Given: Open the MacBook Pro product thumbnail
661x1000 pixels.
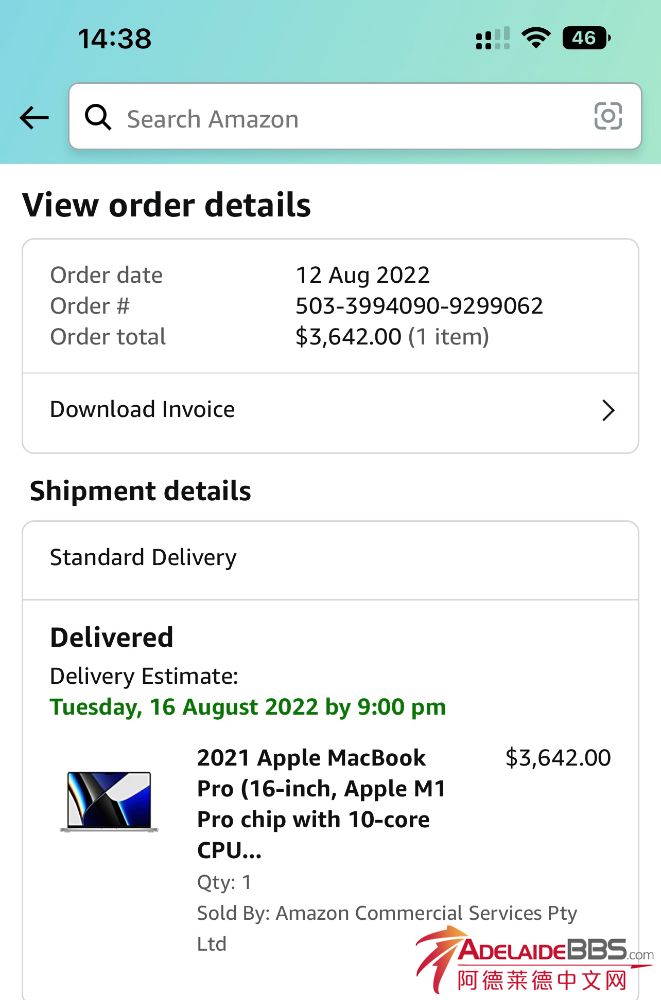Looking at the screenshot, I should [x=108, y=801].
